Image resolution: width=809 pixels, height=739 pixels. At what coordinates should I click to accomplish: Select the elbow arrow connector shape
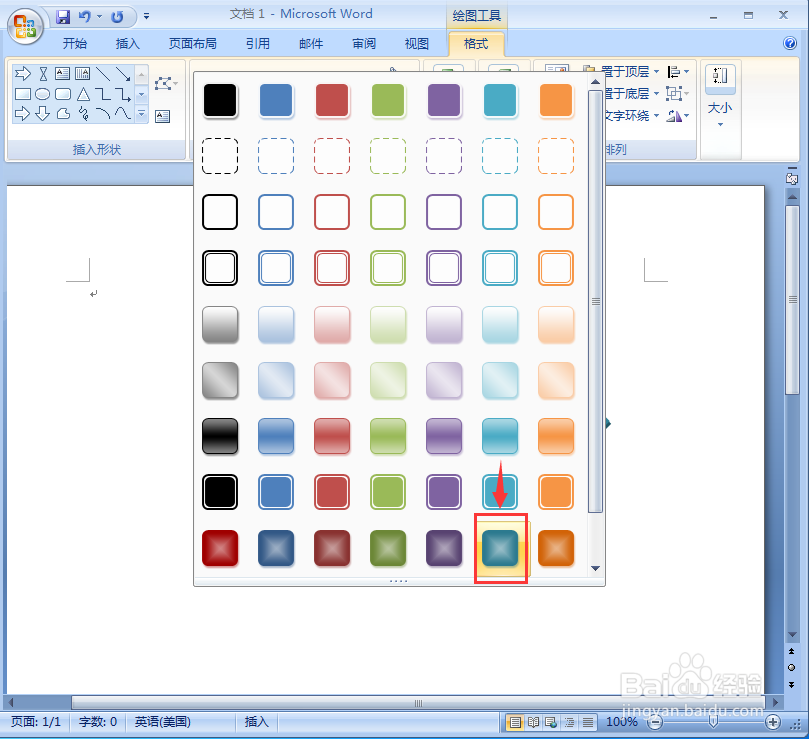(123, 94)
